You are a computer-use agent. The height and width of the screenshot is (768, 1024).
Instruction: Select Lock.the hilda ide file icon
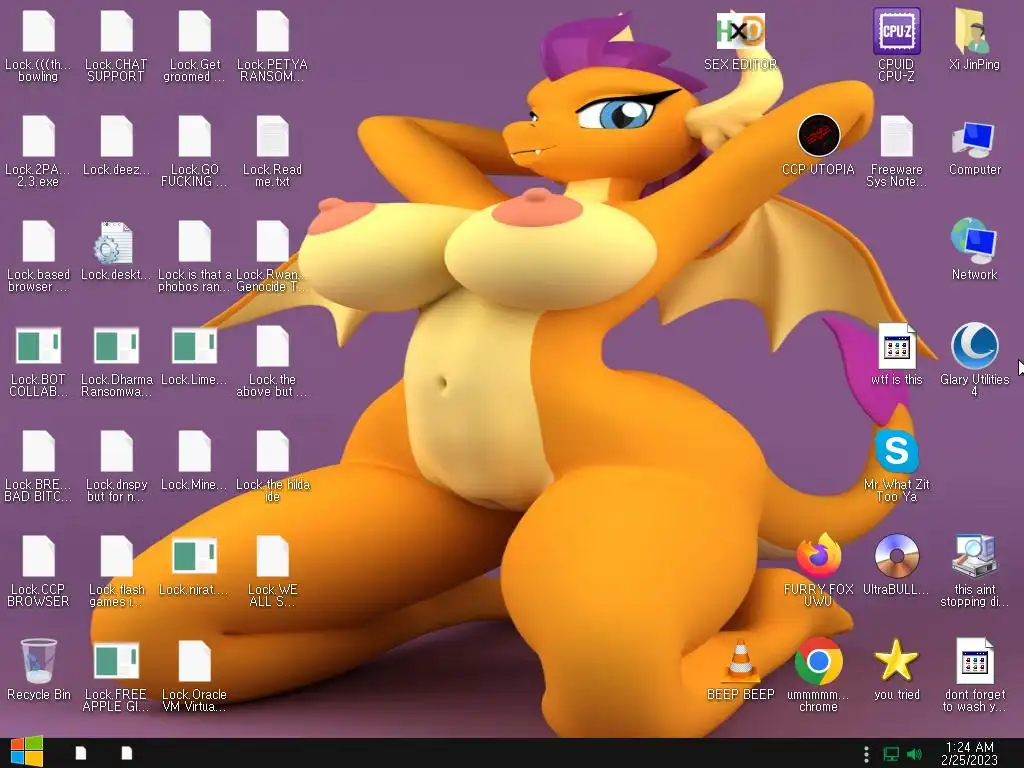[x=272, y=451]
